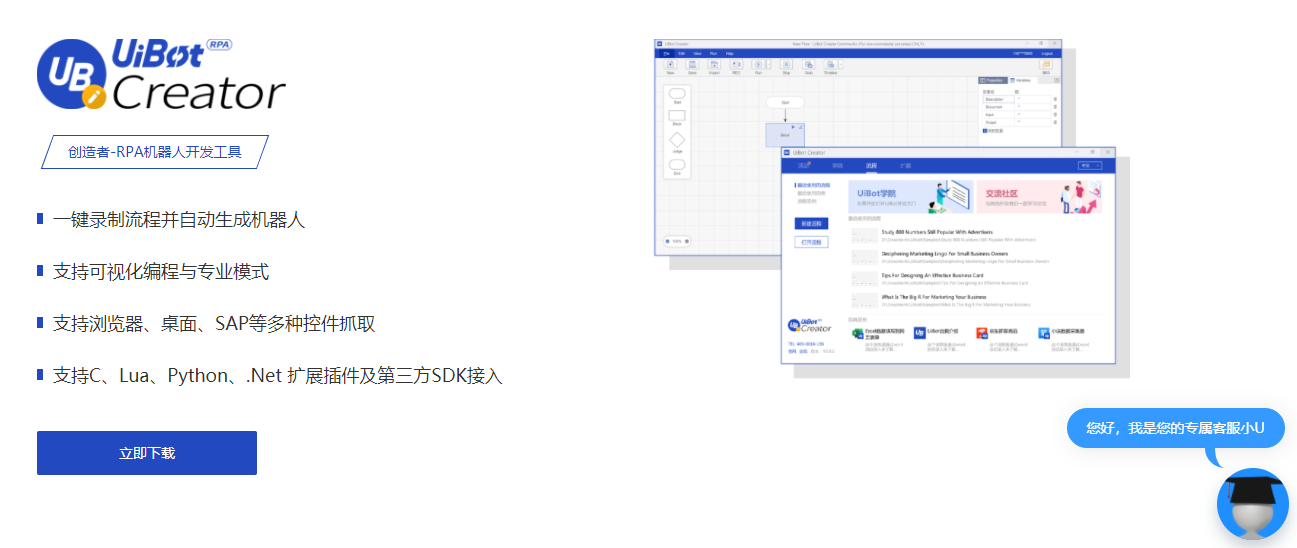The image size is (1297, 548).
Task: Click Logout in the flow editor window
Action: click(x=1047, y=53)
